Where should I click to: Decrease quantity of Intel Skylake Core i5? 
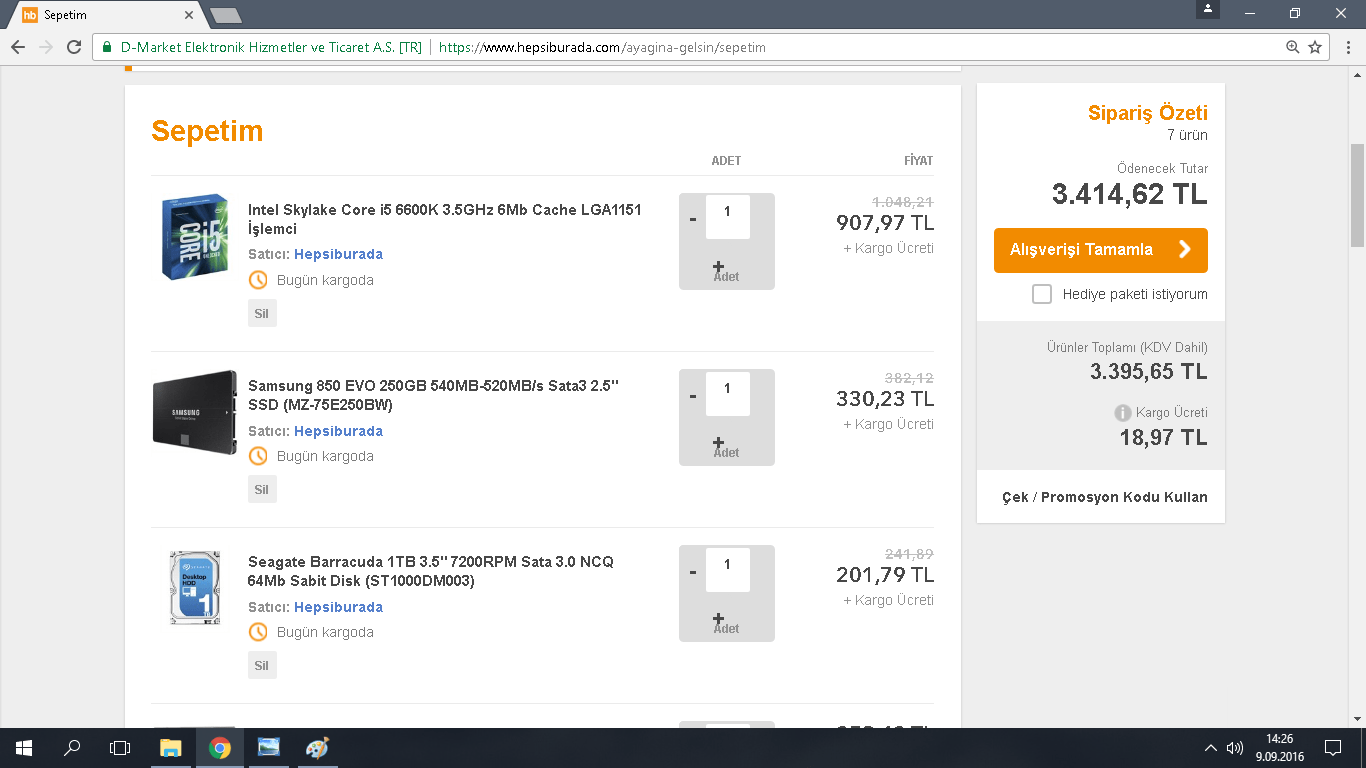point(693,218)
